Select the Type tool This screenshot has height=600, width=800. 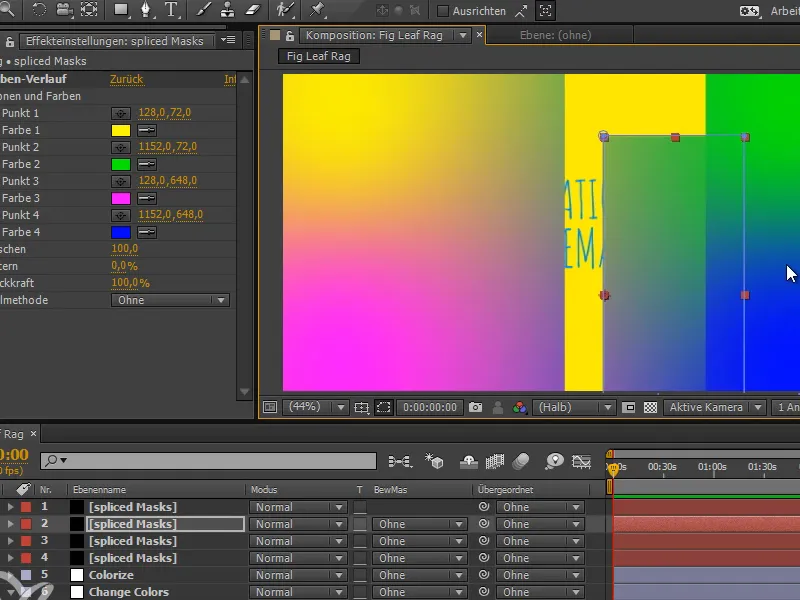(171, 9)
